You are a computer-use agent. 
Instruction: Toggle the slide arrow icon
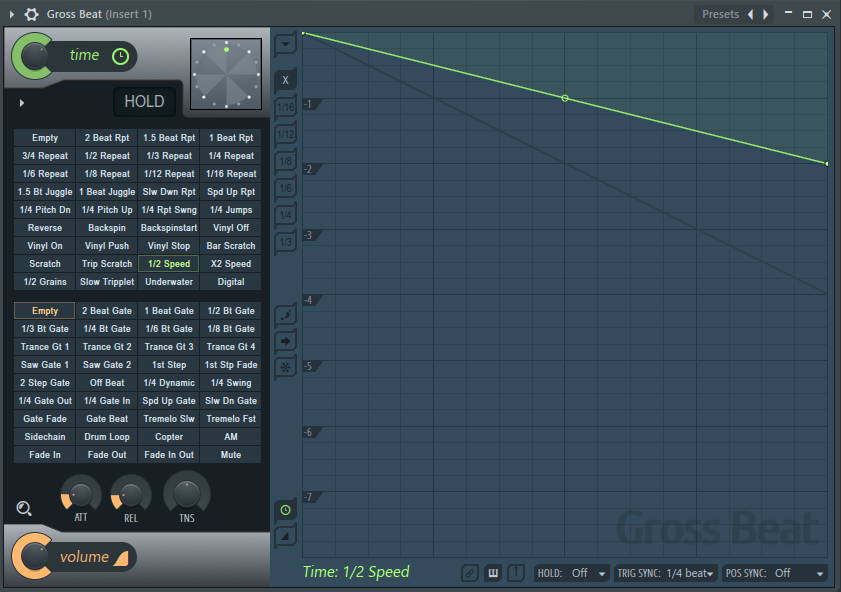(285, 341)
